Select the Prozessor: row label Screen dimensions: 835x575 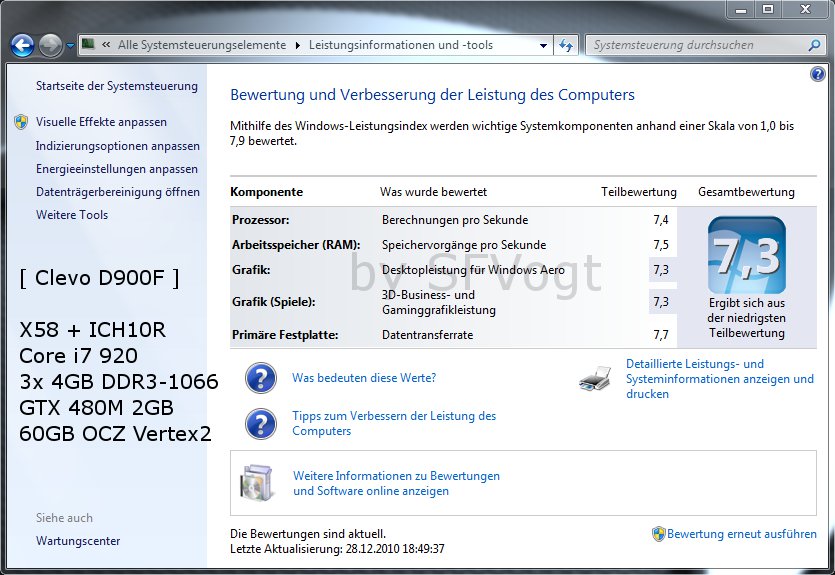[261, 220]
